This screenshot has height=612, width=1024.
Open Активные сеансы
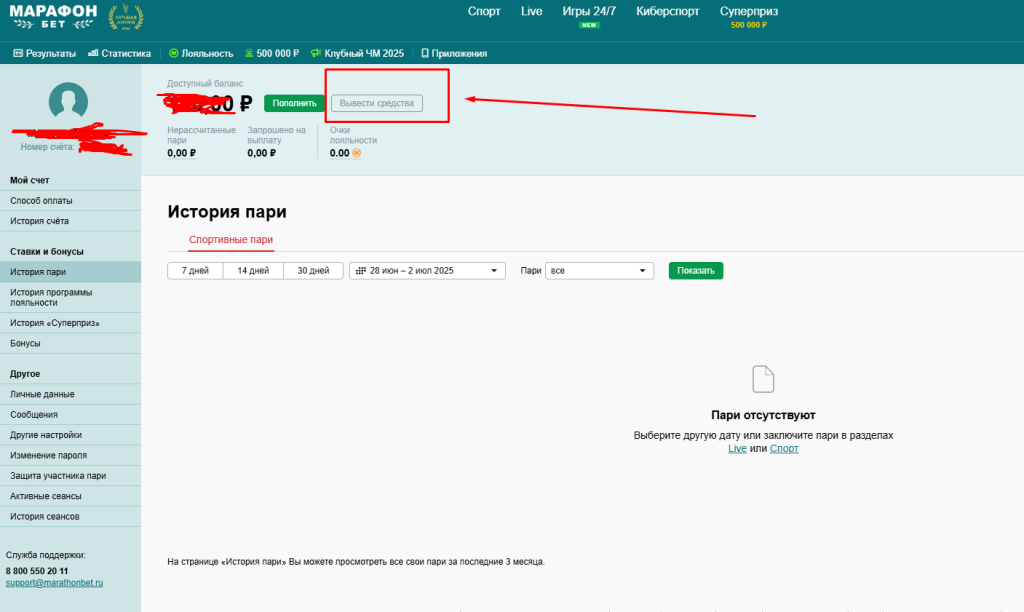[x=71, y=496]
